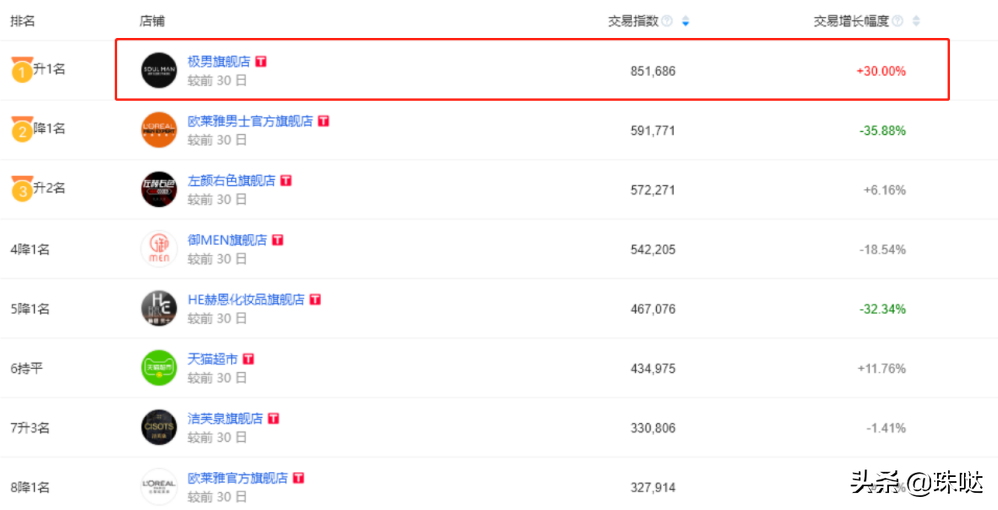Select the 御MEN round store logo

tap(158, 249)
